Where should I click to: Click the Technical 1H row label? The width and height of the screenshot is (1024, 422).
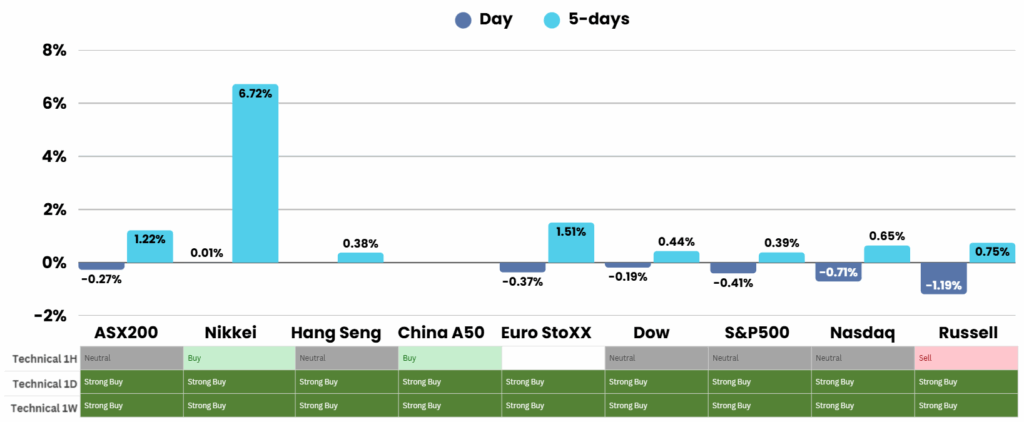pos(39,358)
